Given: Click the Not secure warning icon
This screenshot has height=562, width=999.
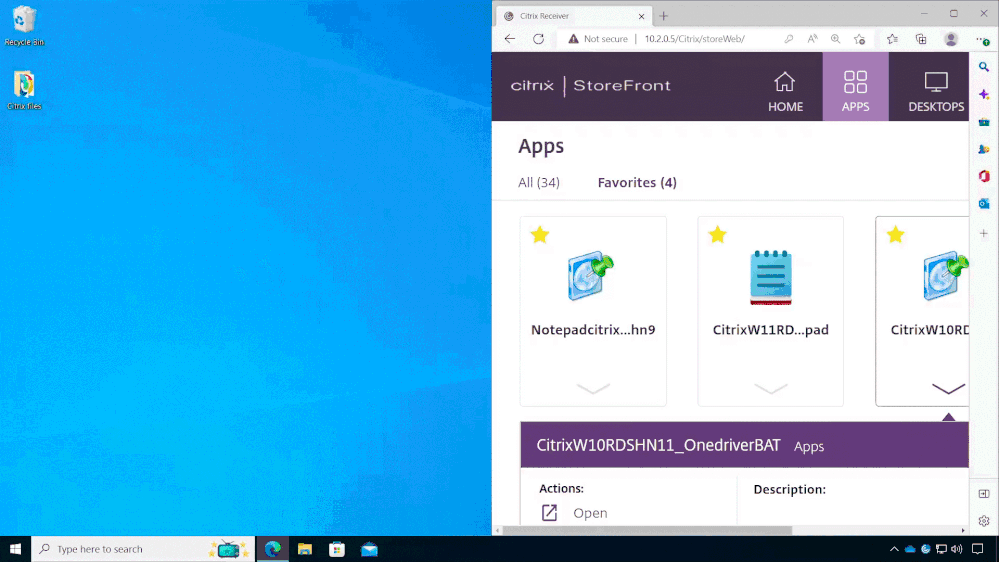Looking at the screenshot, I should (x=573, y=39).
